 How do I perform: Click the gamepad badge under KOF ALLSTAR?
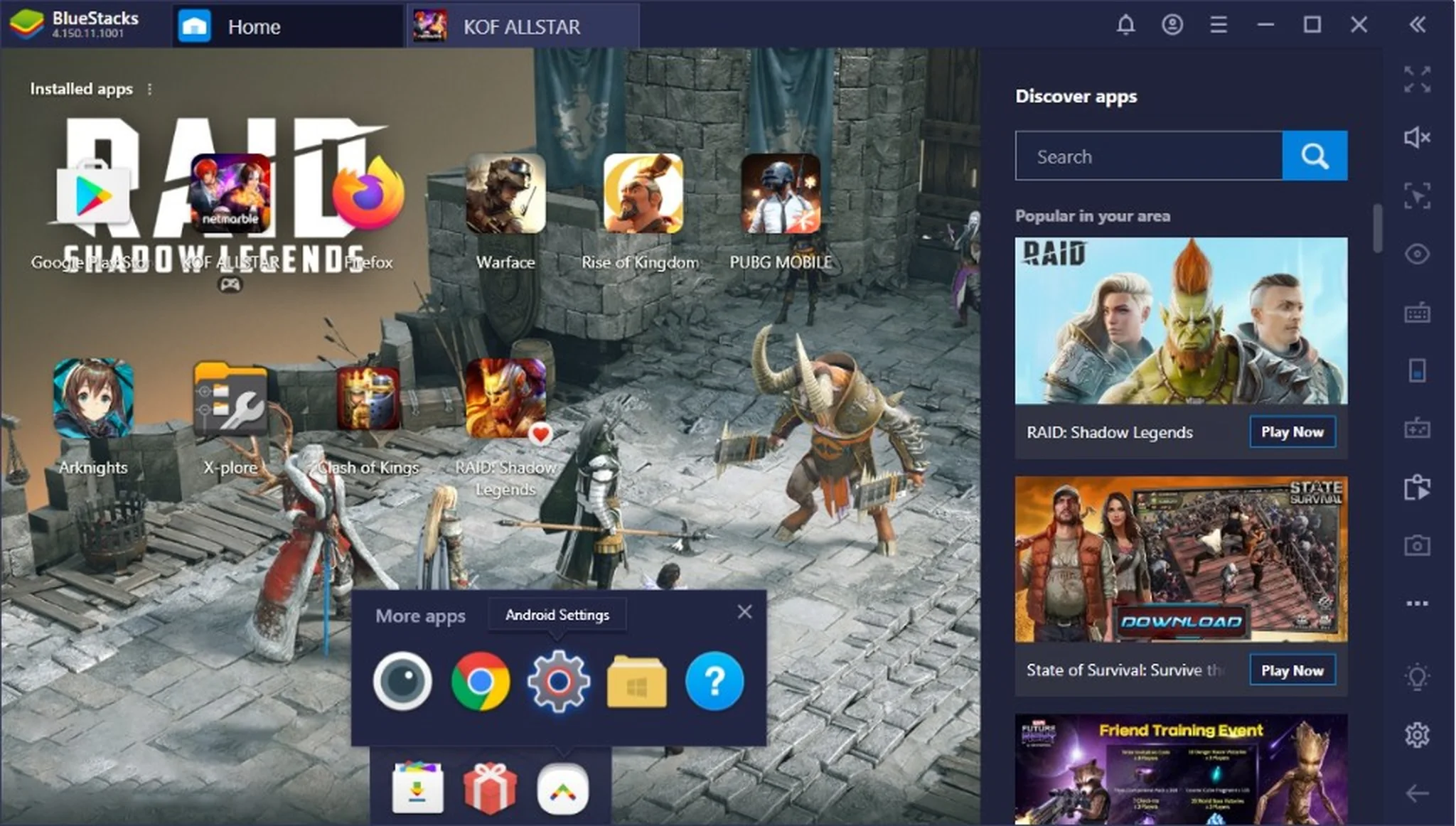tap(230, 285)
